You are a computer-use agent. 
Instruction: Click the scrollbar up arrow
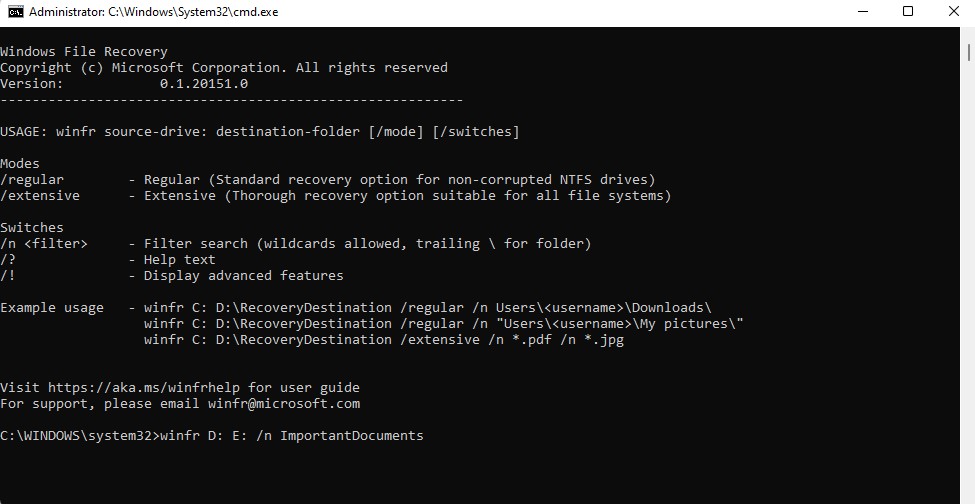coord(968,32)
